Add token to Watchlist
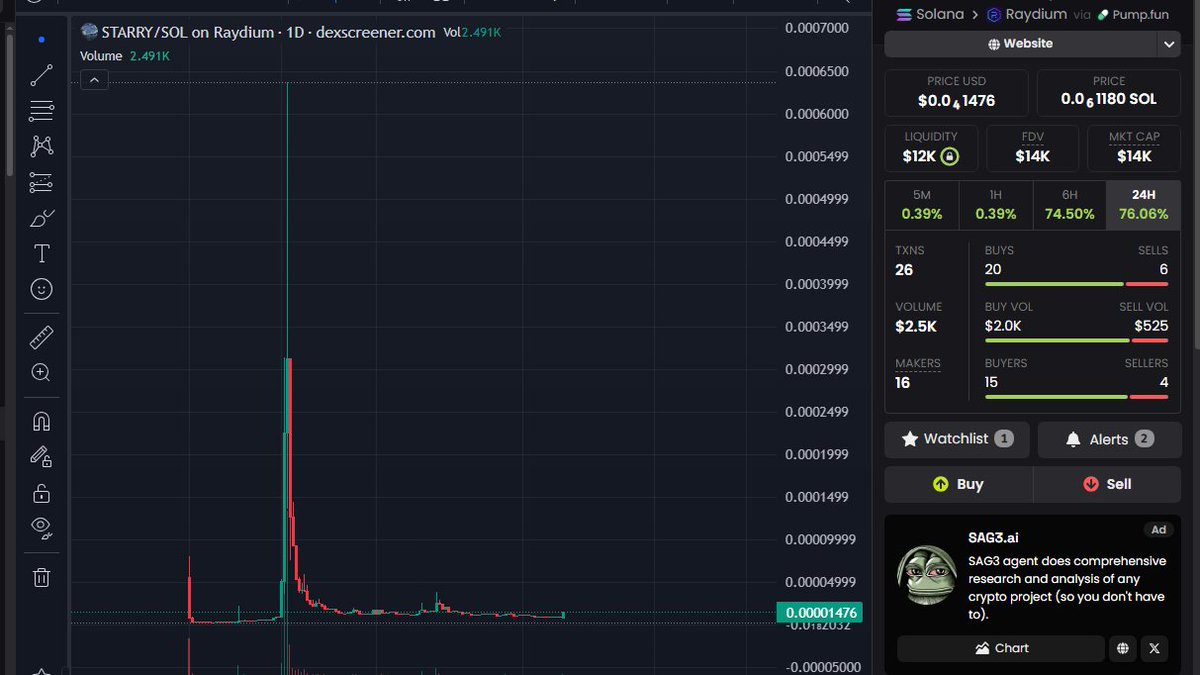Viewport: 1200px width, 675px height. pyautogui.click(x=957, y=439)
